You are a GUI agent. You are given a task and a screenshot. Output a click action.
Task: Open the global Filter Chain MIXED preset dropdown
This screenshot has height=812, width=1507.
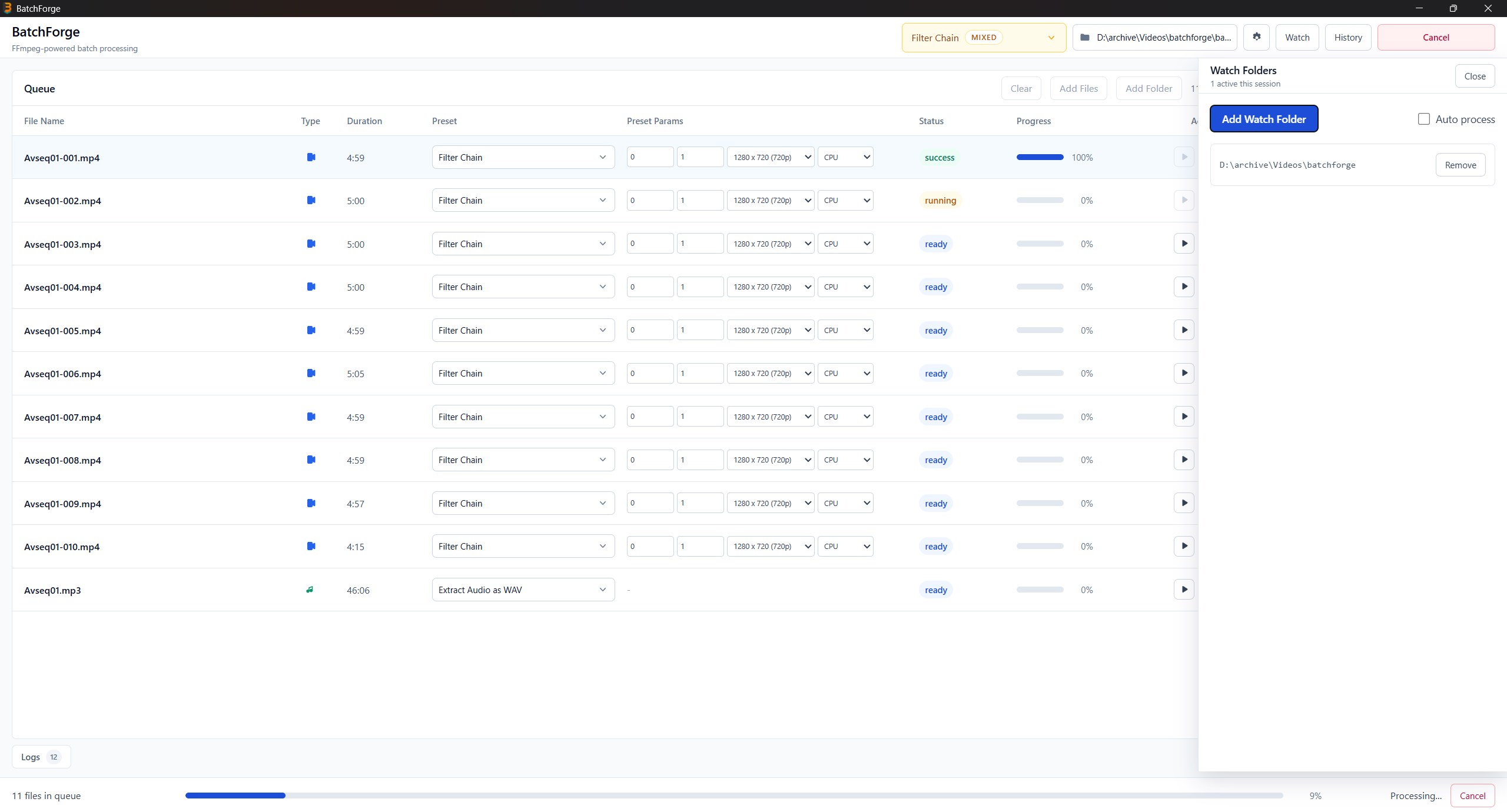click(x=984, y=38)
